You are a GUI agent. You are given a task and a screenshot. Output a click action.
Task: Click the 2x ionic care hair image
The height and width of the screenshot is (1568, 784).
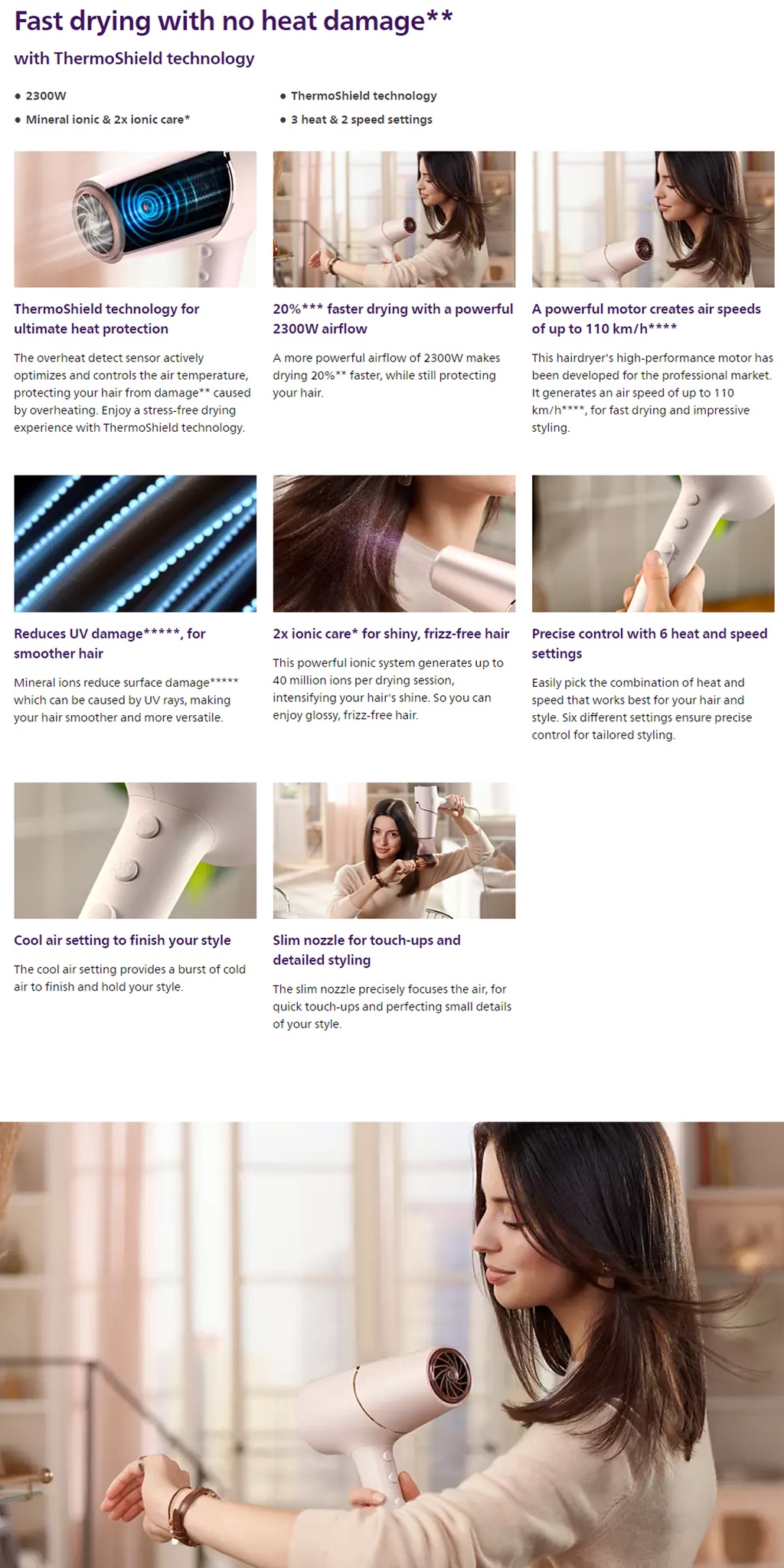tap(394, 543)
